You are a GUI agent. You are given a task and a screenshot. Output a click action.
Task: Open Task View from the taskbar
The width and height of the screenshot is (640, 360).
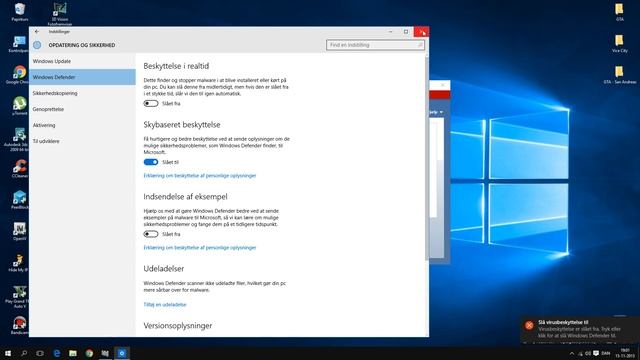coord(40,353)
